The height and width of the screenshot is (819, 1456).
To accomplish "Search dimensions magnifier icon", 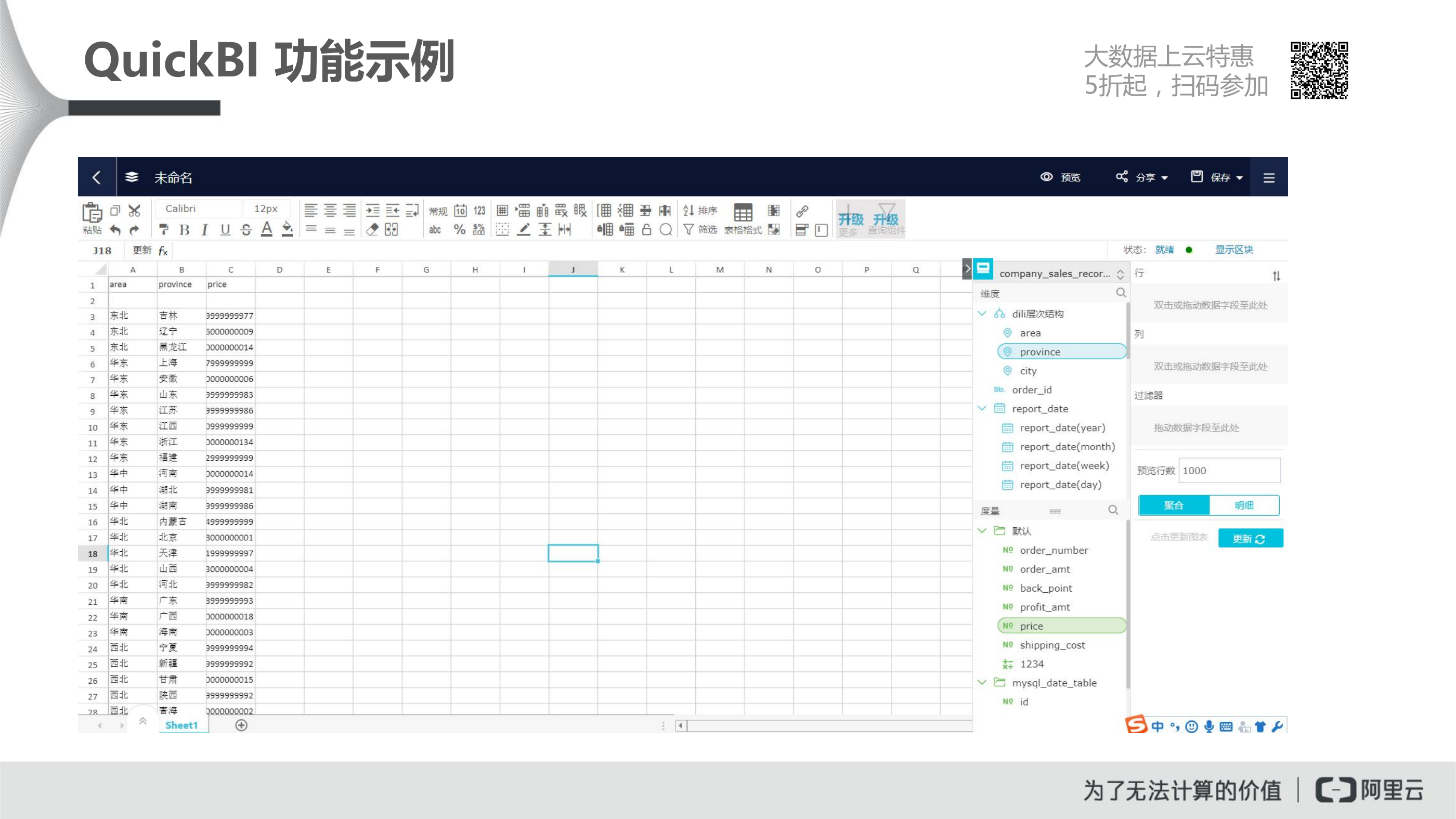I will point(1121,293).
